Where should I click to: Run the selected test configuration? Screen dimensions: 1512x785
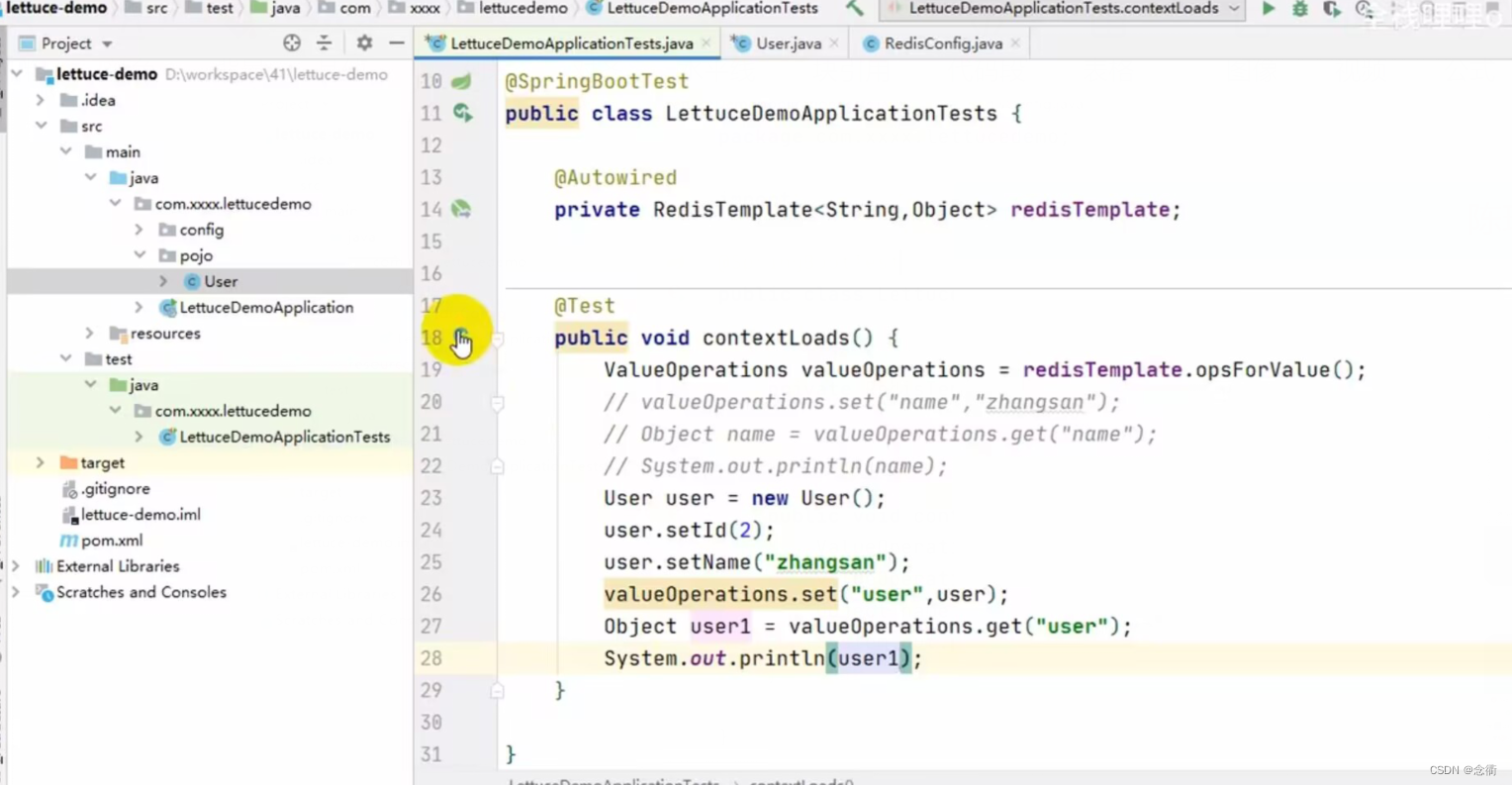coord(1268,8)
